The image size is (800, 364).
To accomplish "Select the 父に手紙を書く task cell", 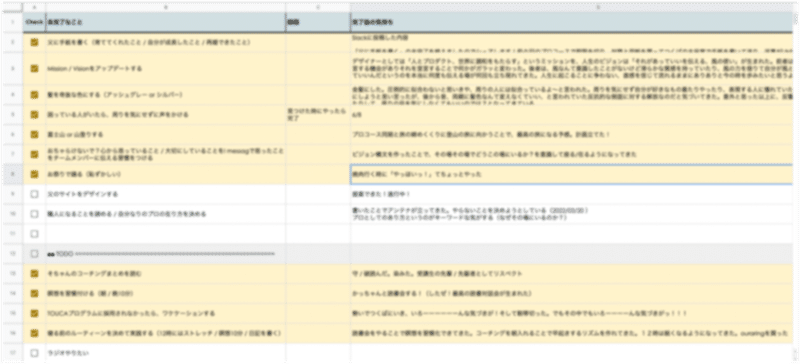I will 166,43.
